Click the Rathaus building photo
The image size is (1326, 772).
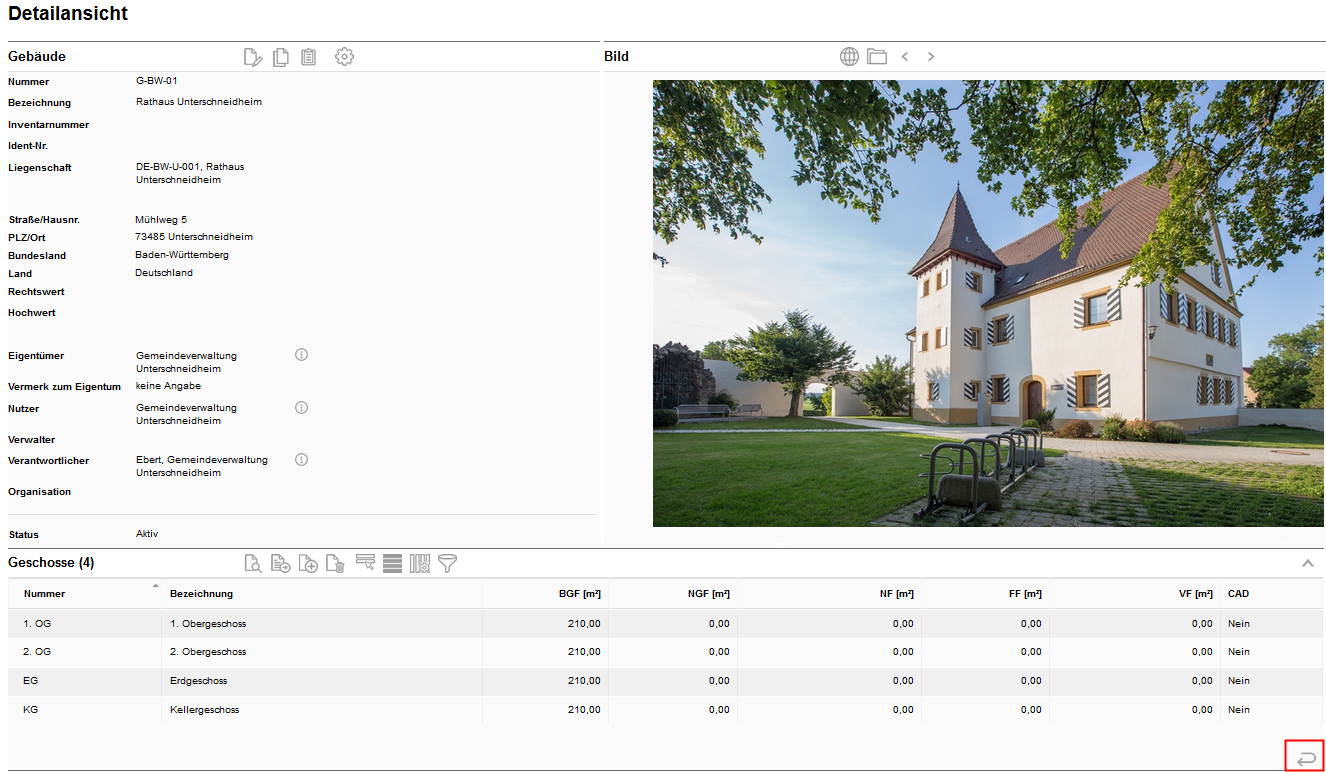point(988,303)
